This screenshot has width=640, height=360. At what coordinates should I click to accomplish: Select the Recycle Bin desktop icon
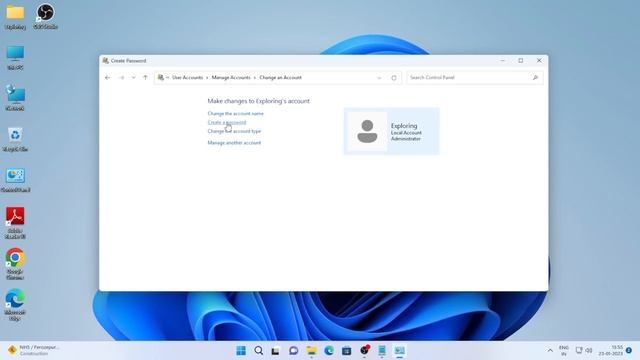16,139
